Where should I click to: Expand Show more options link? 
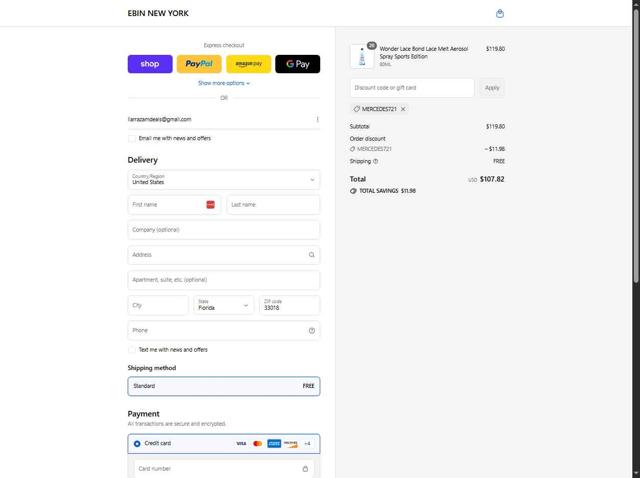coord(224,83)
